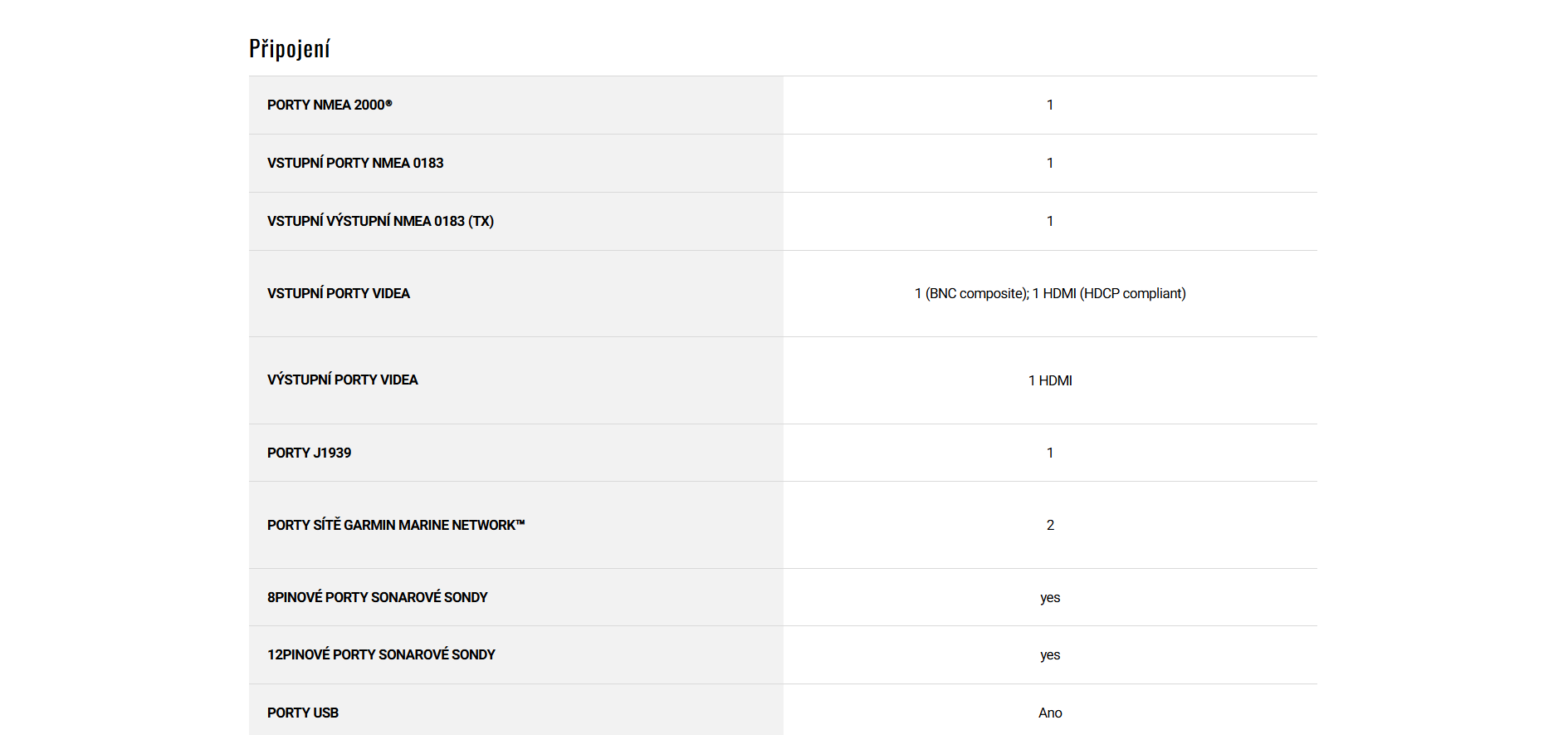
Task: Click the 1 HDMI output value
Action: pos(1049,381)
